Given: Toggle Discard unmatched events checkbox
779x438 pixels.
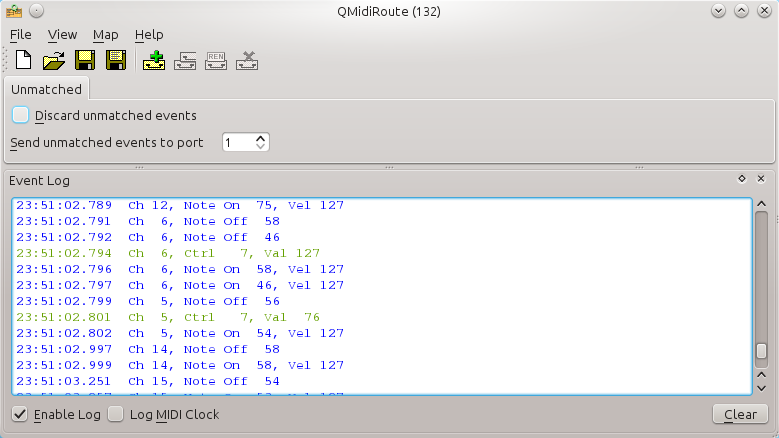Looking at the screenshot, I should [20, 115].
